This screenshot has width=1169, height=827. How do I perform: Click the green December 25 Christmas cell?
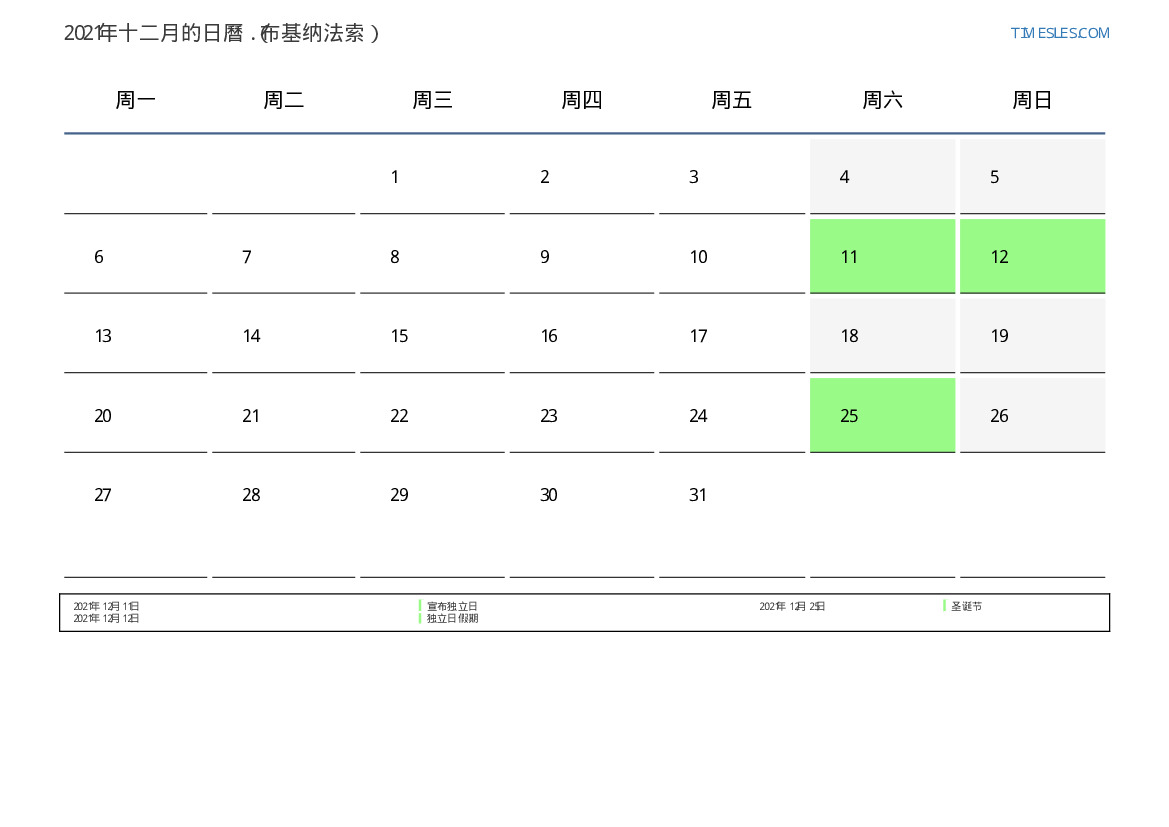pos(882,415)
